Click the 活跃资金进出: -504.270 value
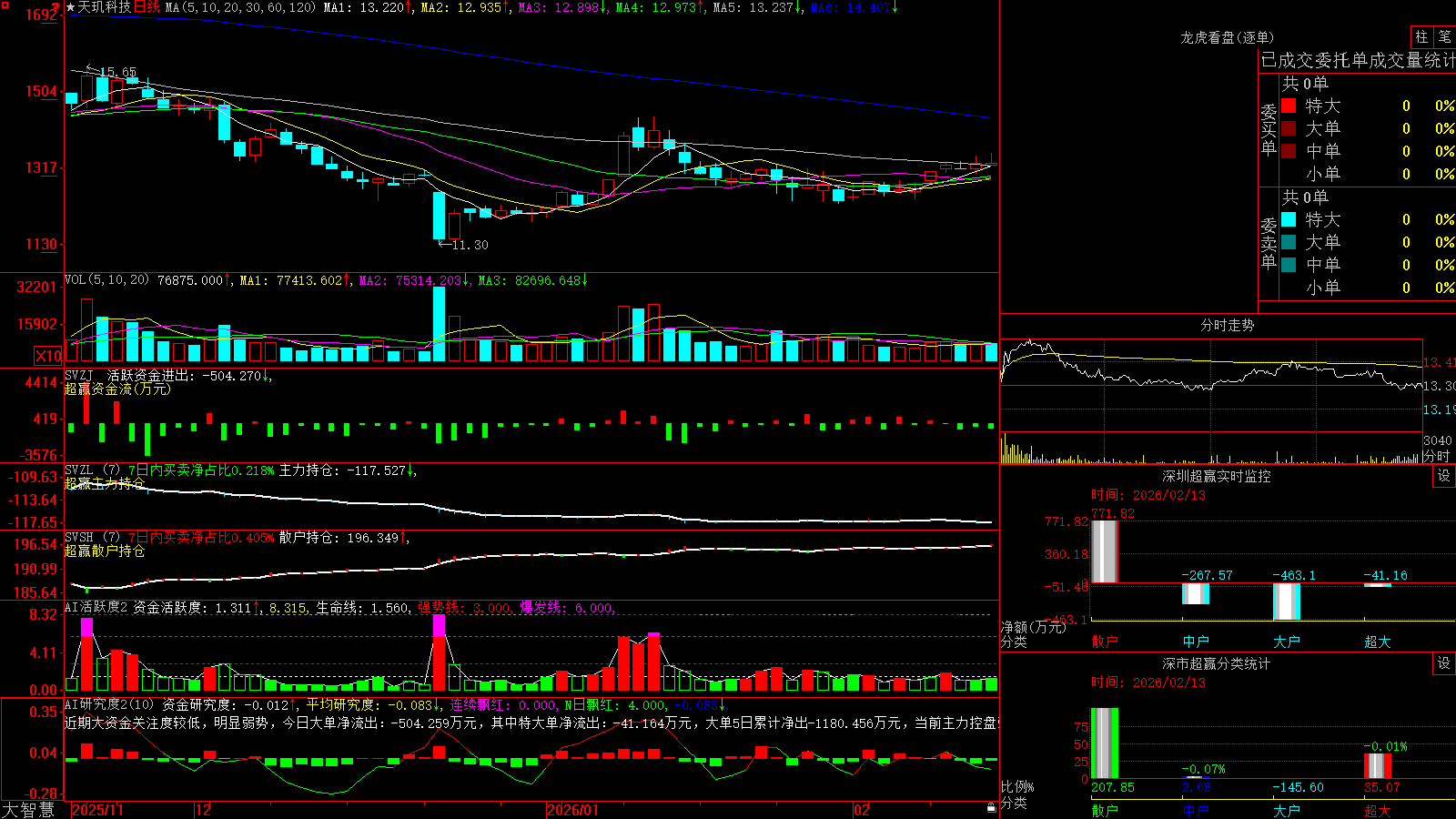The height and width of the screenshot is (819, 1456). 185,375
